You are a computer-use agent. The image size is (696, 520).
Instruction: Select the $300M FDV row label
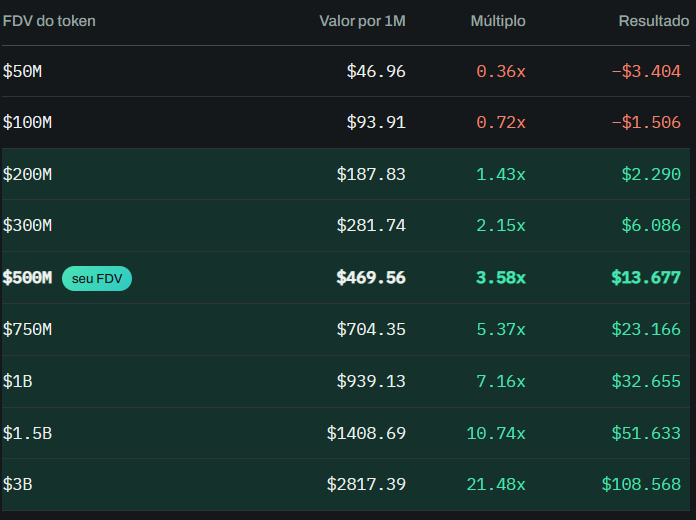[x=27, y=226]
